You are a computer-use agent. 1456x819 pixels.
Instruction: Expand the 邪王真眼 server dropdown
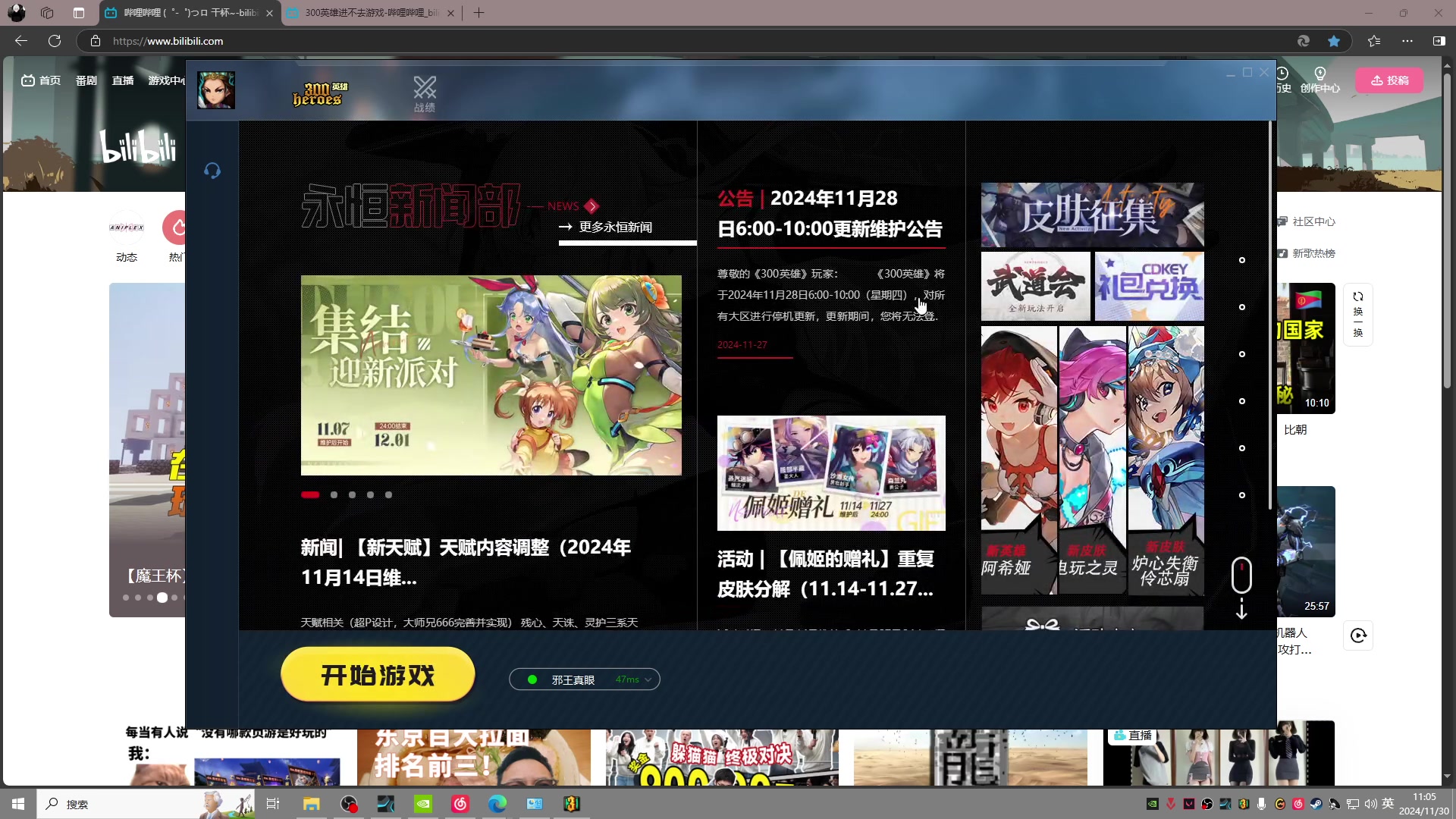(x=585, y=679)
